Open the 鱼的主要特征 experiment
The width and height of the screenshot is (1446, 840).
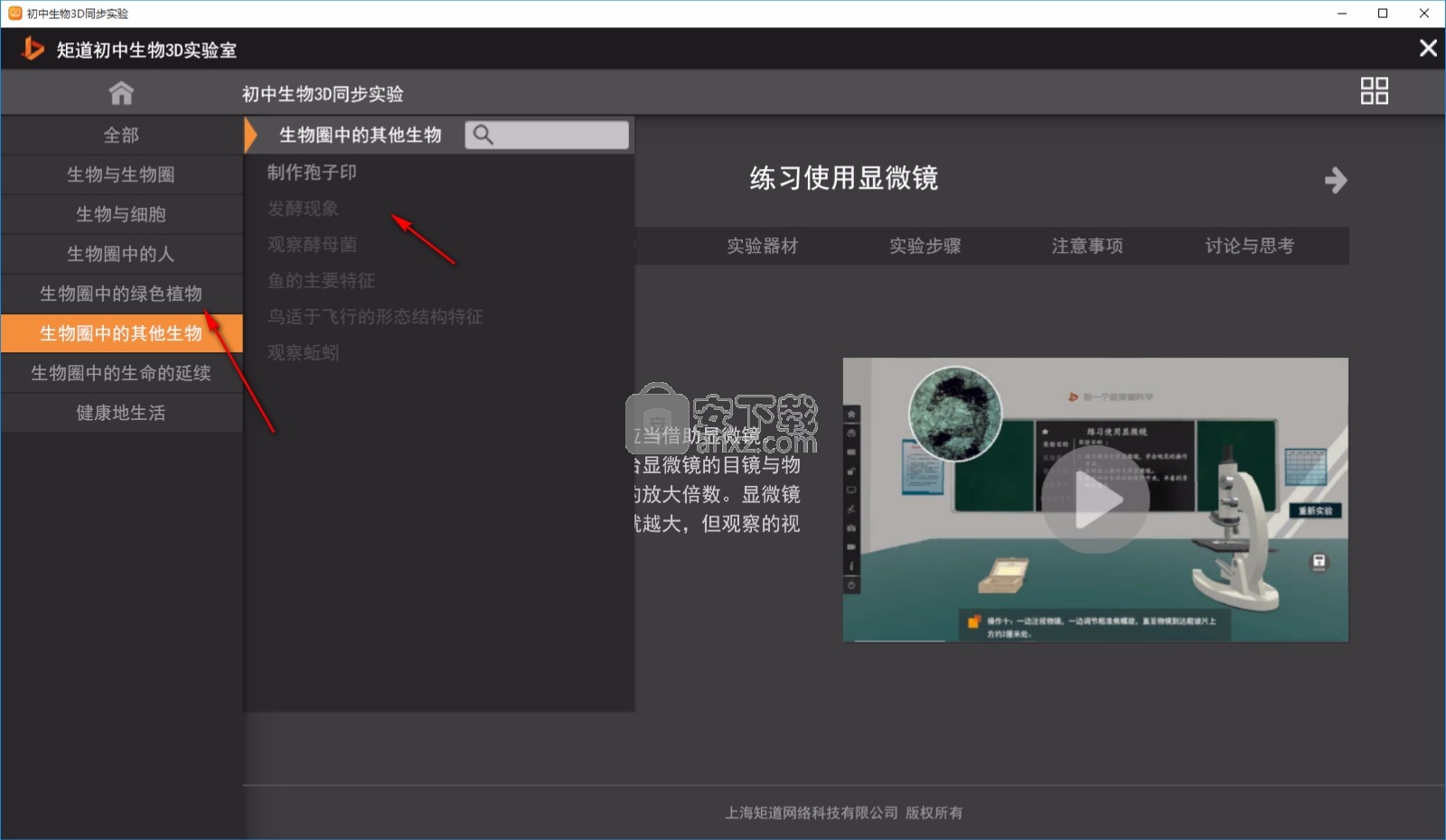[x=321, y=280]
